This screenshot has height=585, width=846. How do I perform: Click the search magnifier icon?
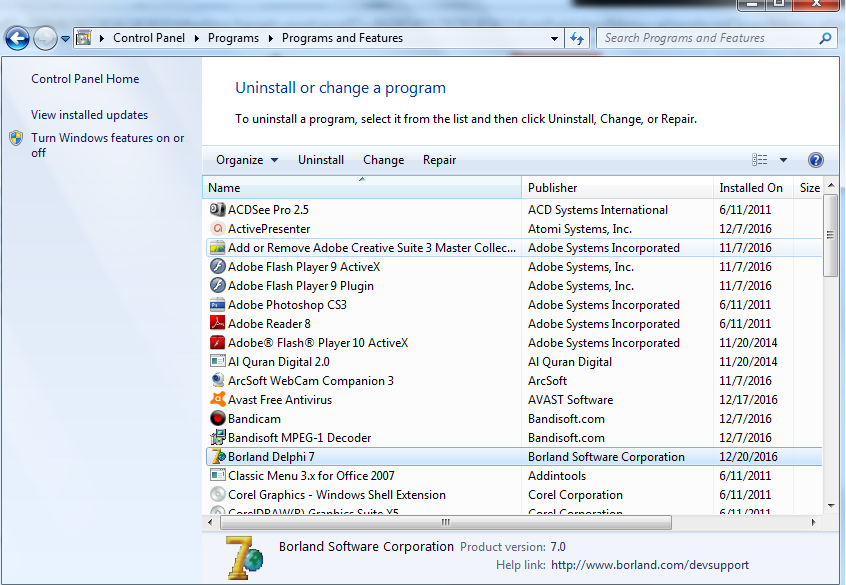826,38
